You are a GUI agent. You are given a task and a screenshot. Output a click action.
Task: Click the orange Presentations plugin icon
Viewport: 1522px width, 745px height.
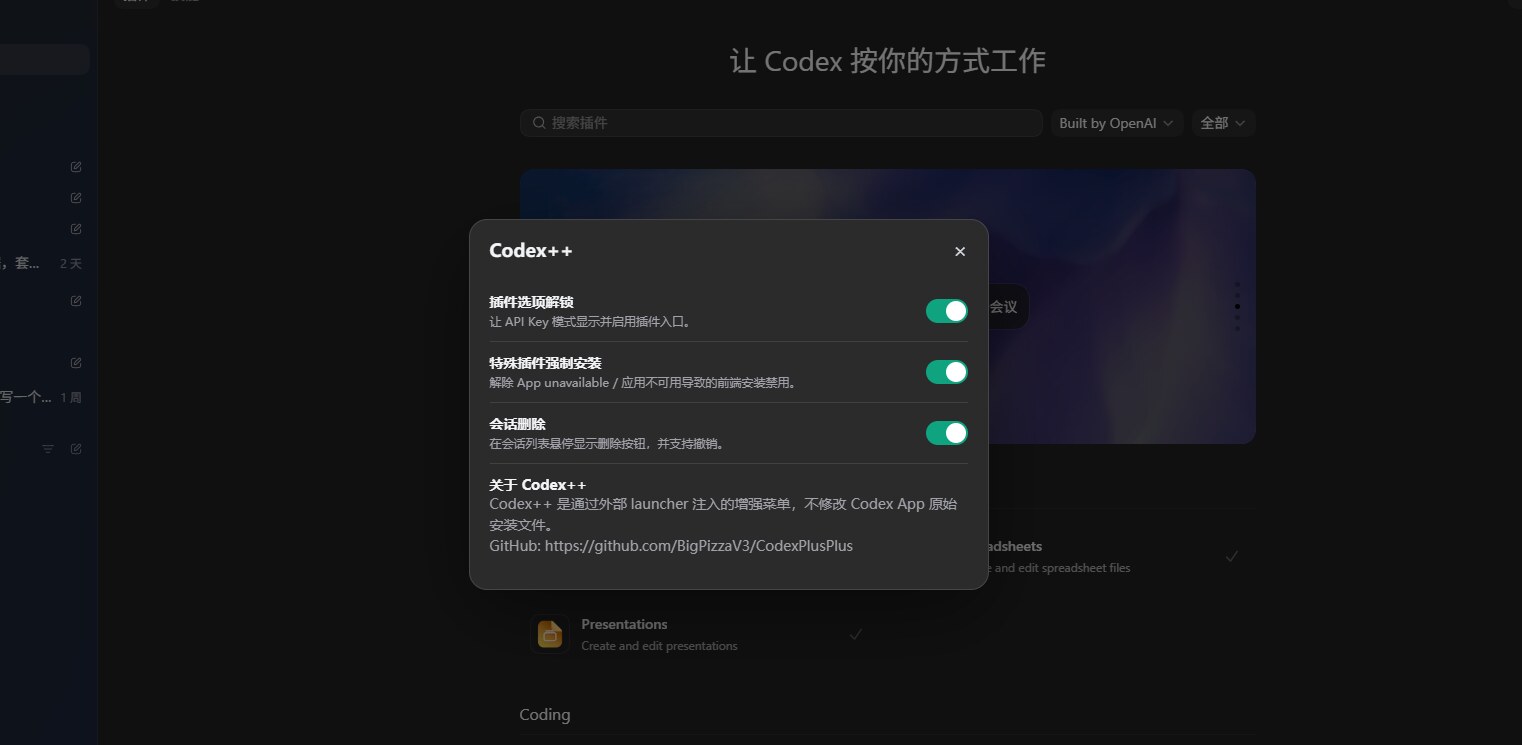pos(550,634)
